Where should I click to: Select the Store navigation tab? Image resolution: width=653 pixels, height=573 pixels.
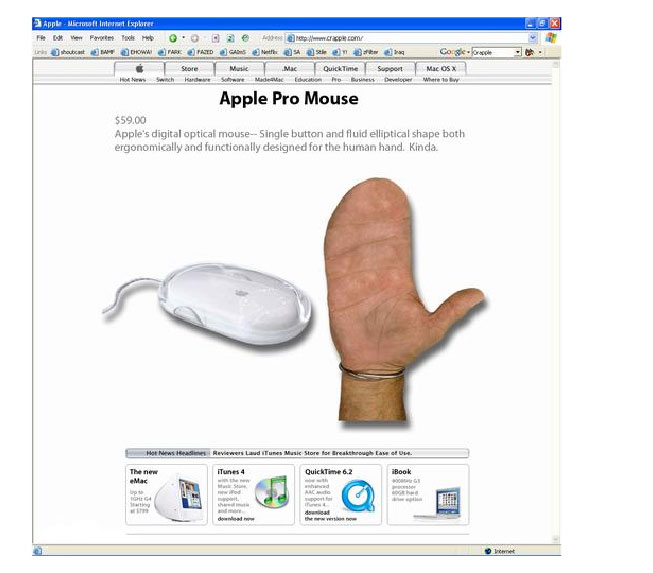(x=189, y=69)
